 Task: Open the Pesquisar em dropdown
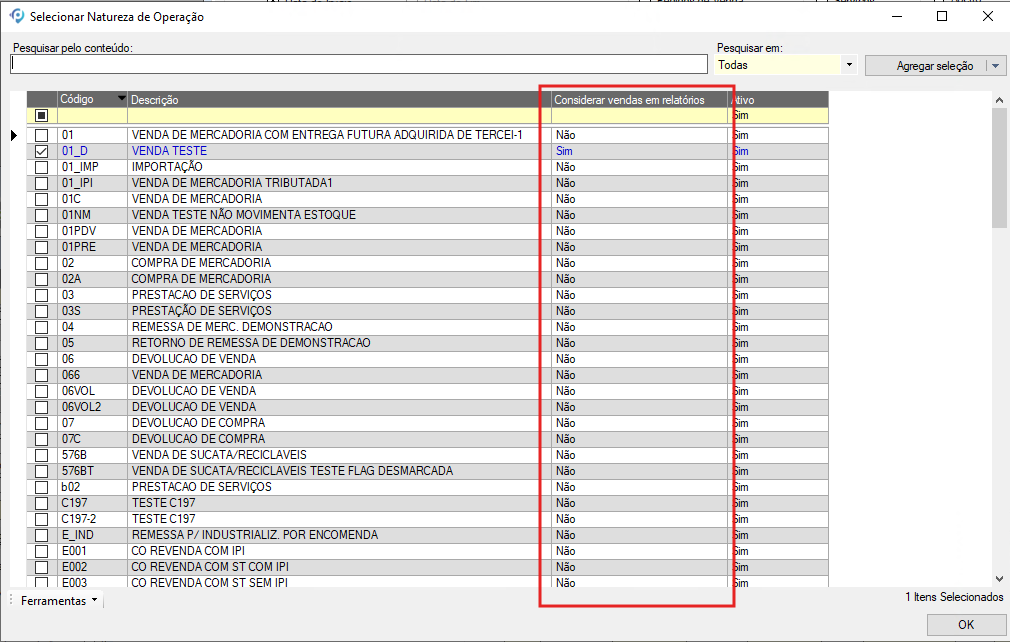[x=849, y=65]
